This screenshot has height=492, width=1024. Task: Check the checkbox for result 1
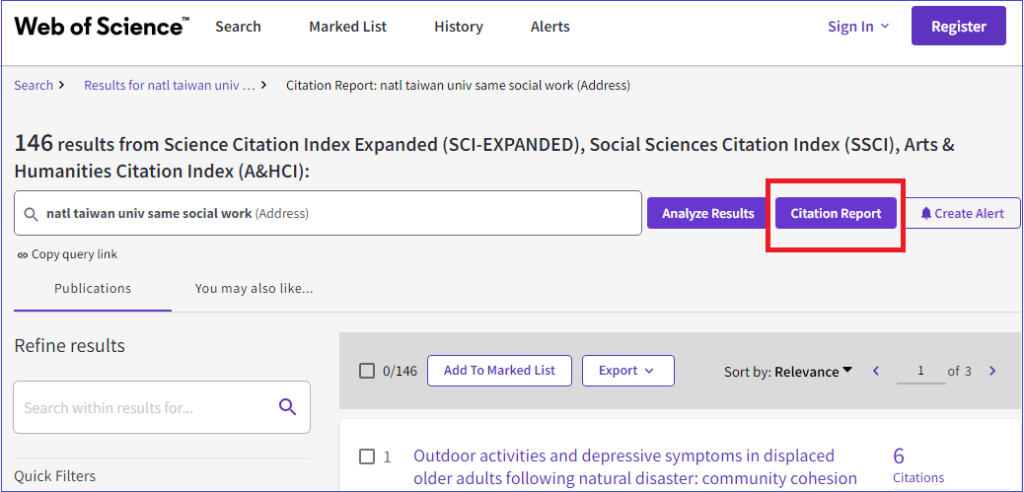point(367,457)
